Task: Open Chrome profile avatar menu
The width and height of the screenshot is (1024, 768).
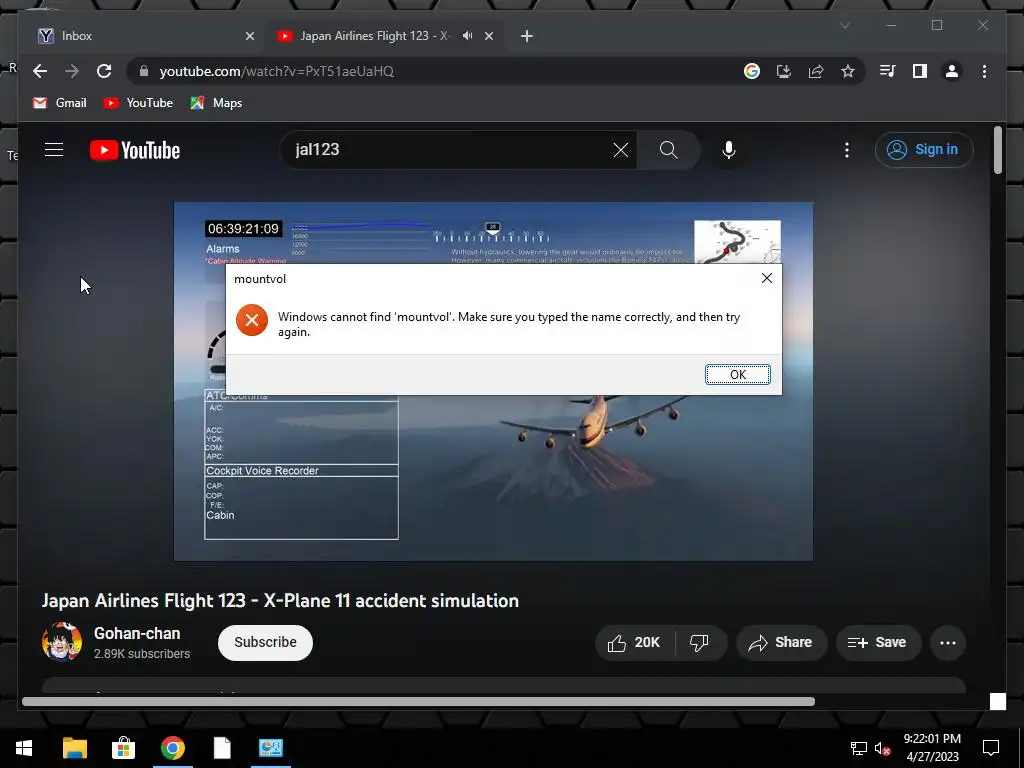Action: (x=952, y=71)
